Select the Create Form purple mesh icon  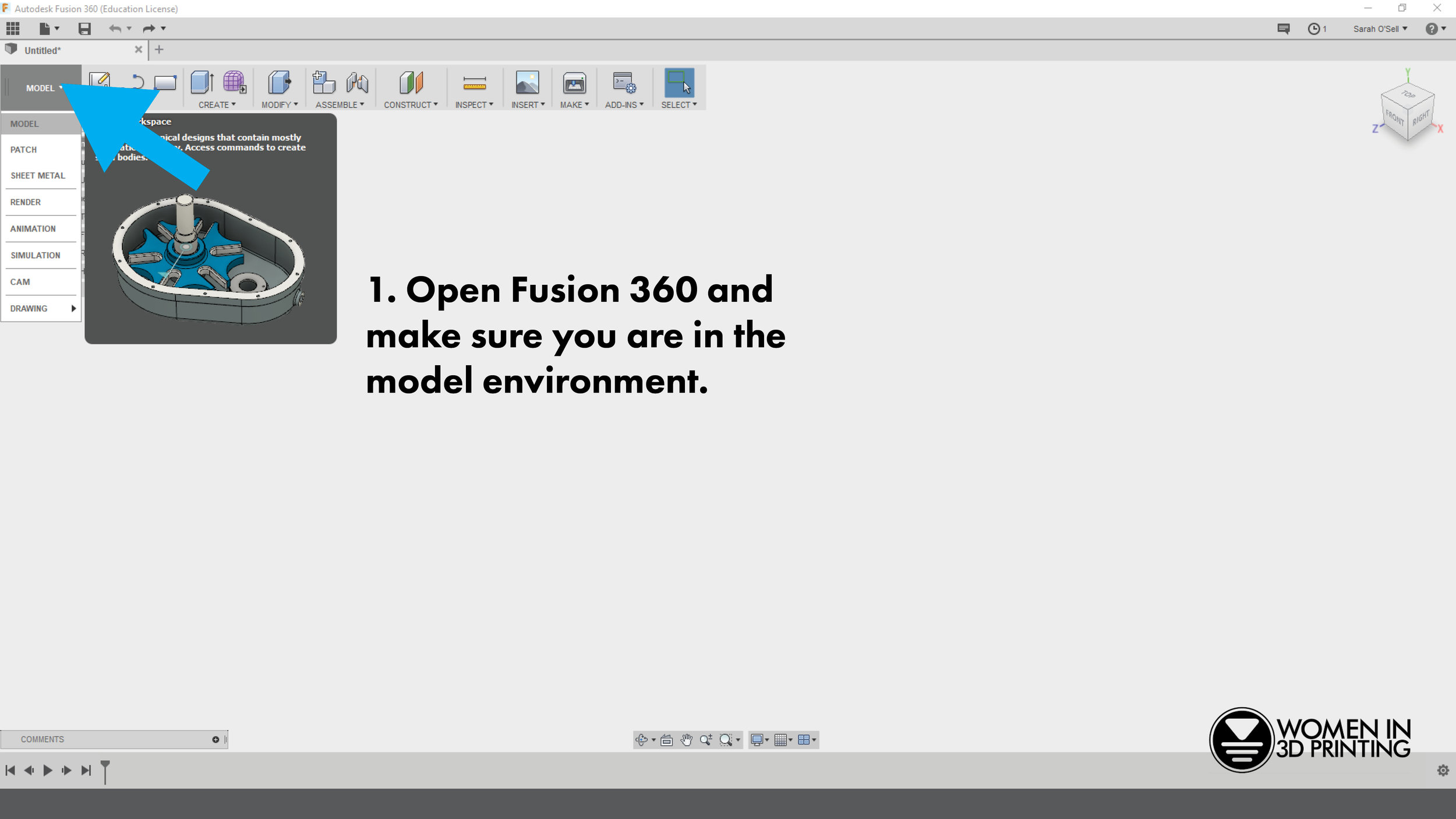point(235,83)
